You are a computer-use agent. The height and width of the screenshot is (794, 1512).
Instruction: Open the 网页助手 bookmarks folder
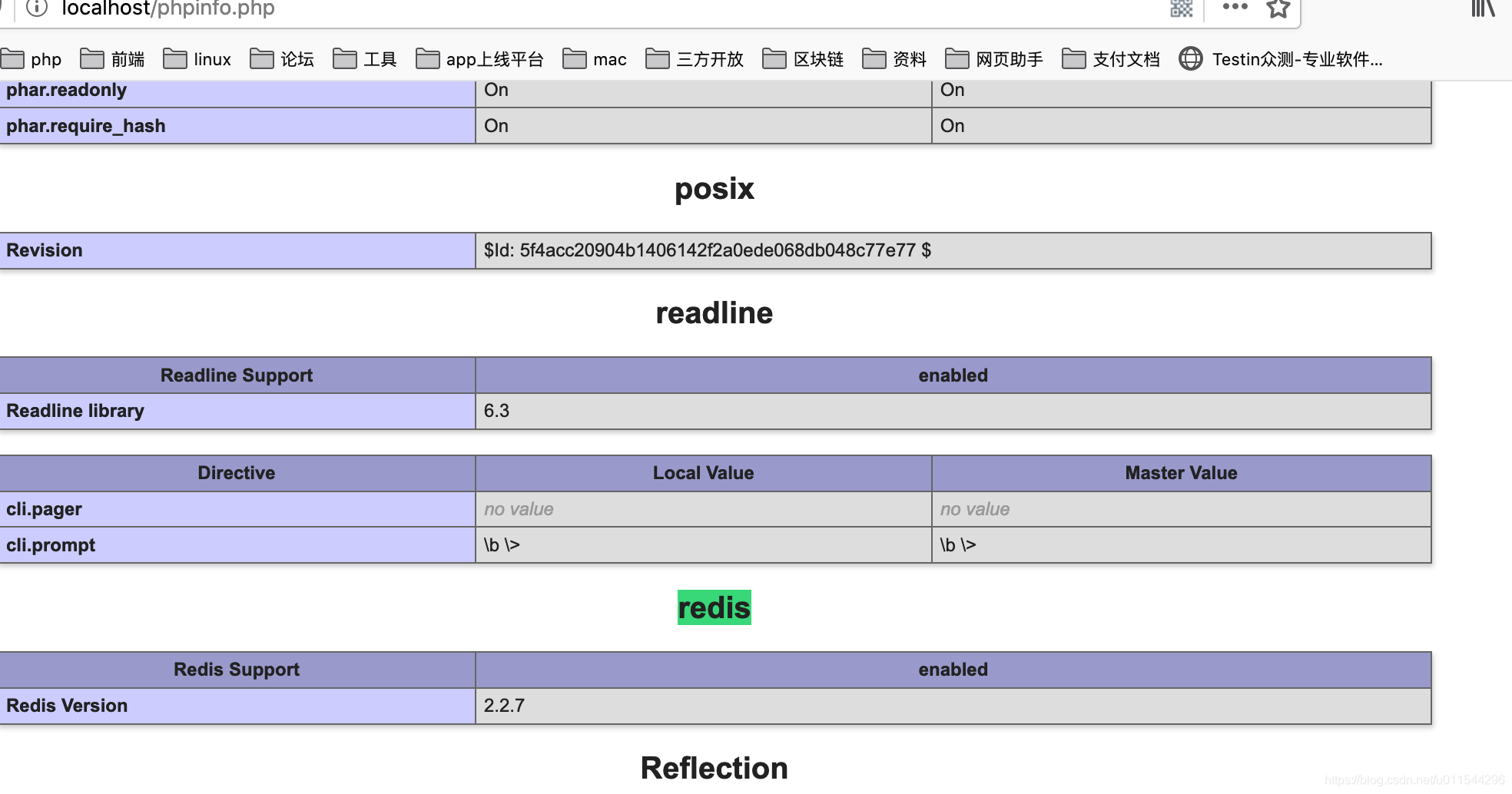[994, 59]
